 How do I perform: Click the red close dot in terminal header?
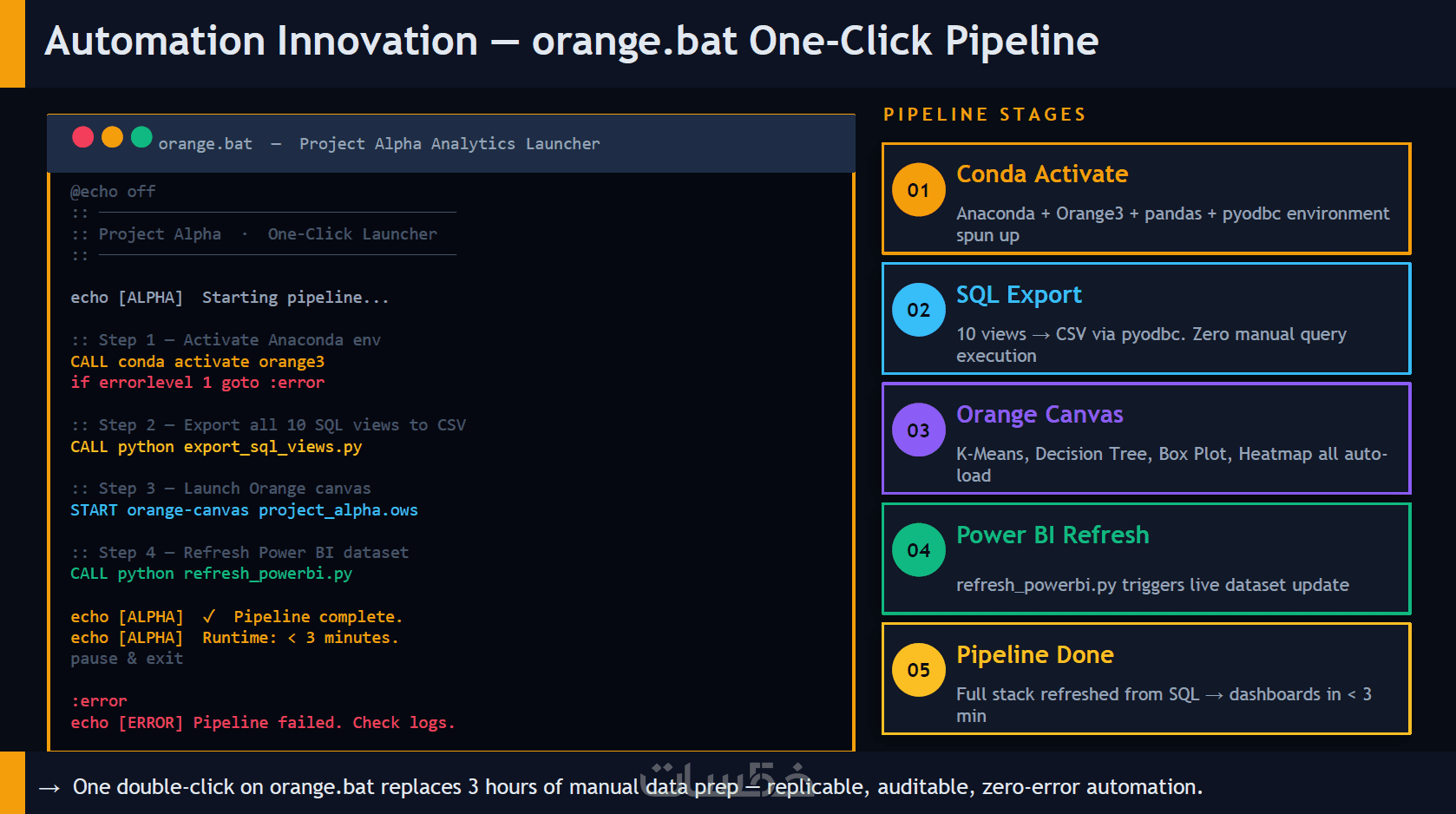click(x=83, y=137)
